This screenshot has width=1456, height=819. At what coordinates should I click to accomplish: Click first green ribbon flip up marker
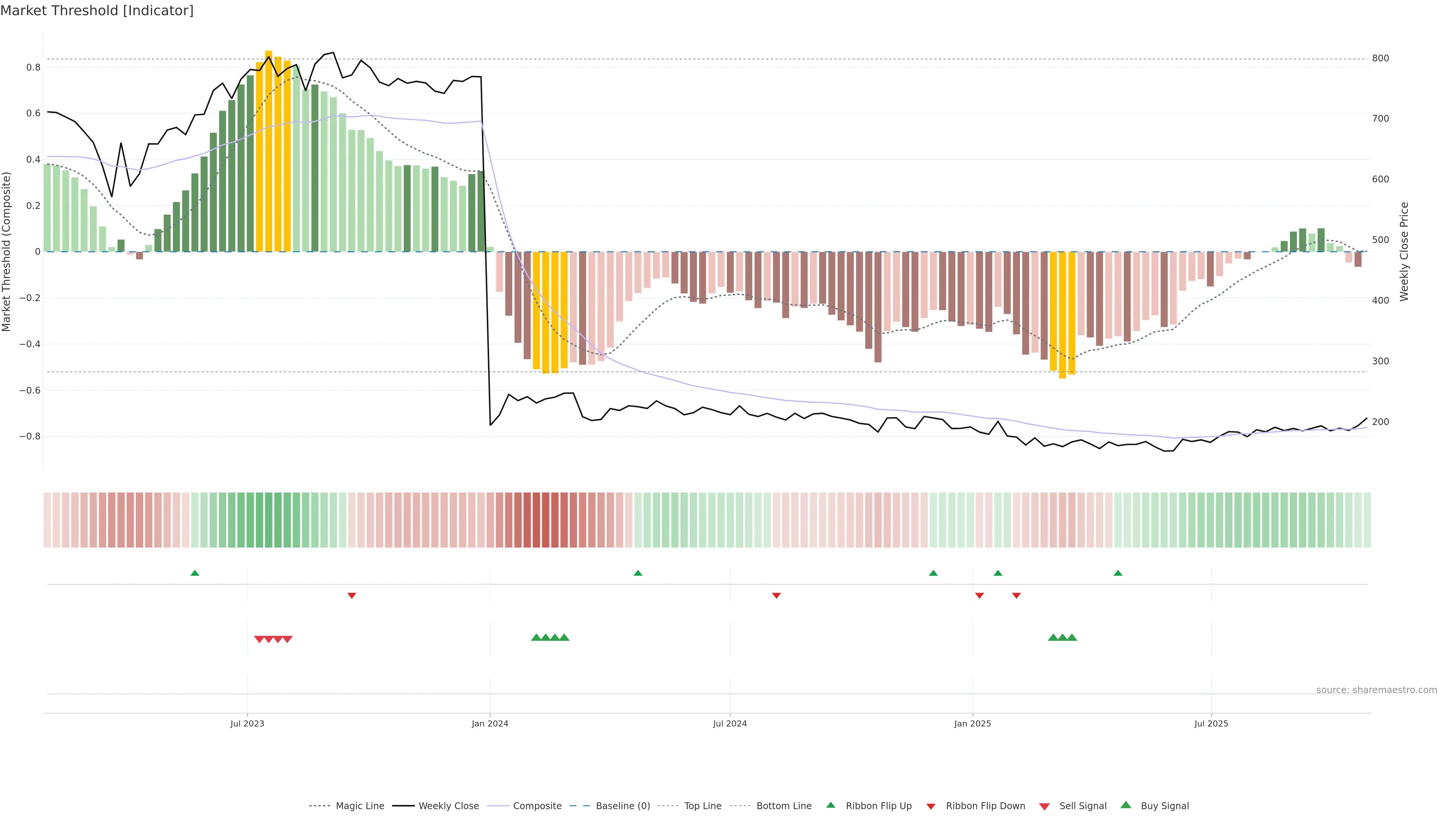click(195, 573)
